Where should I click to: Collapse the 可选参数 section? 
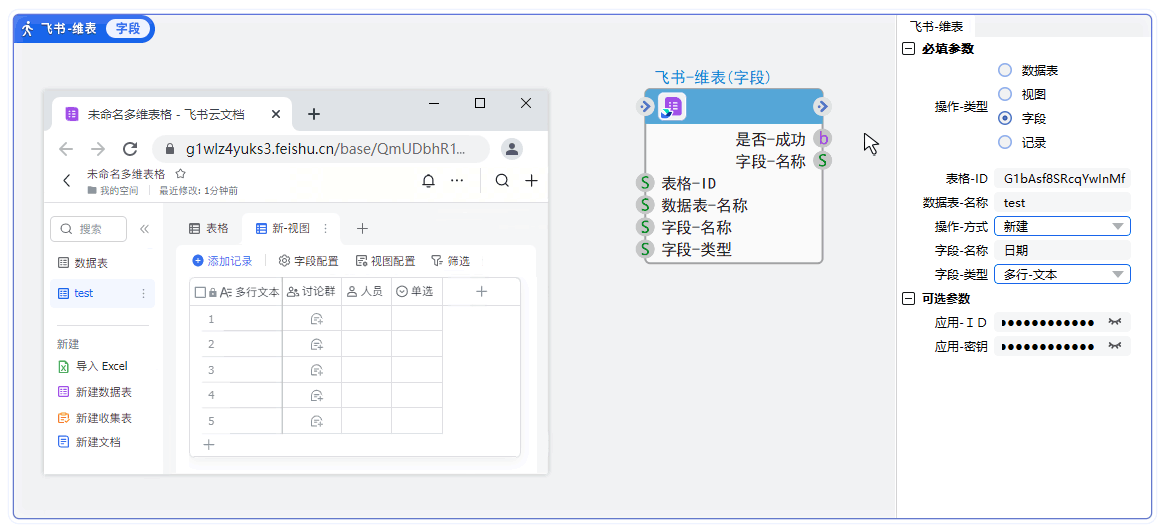[x=908, y=298]
